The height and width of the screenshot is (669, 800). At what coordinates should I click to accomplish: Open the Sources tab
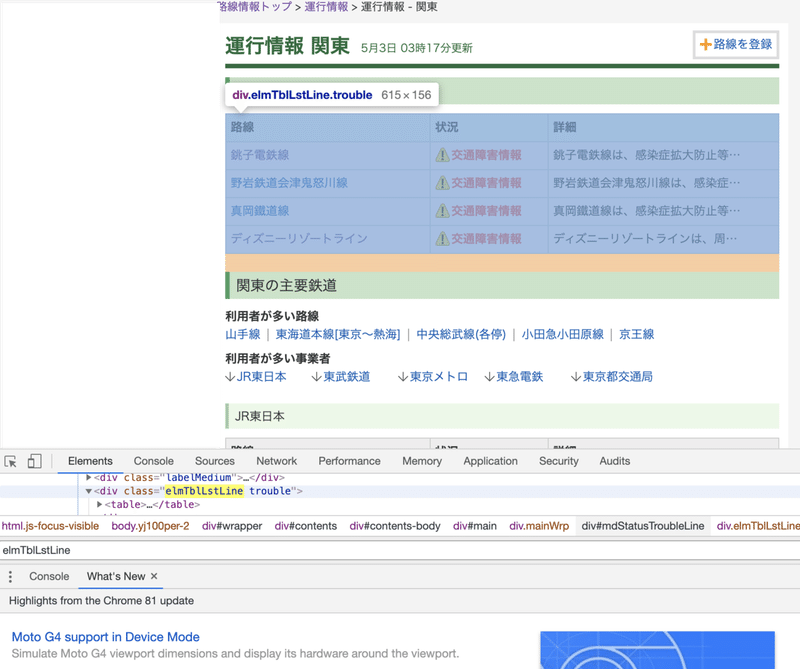pyautogui.click(x=215, y=461)
